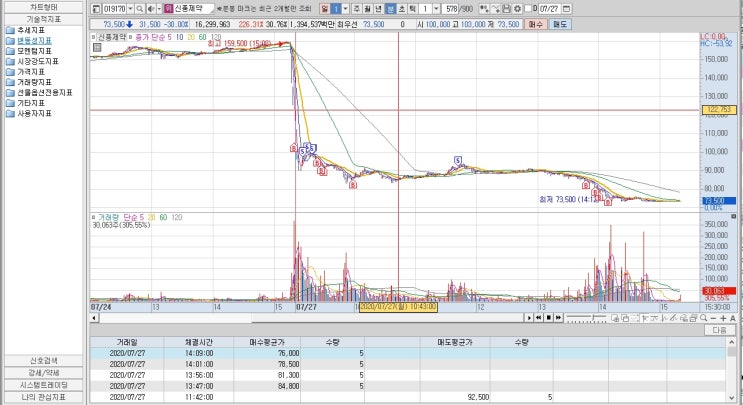This screenshot has height=405, width=743.
Task: Click the speaker sound icon in top toolbar
Action: (x=151, y=9)
